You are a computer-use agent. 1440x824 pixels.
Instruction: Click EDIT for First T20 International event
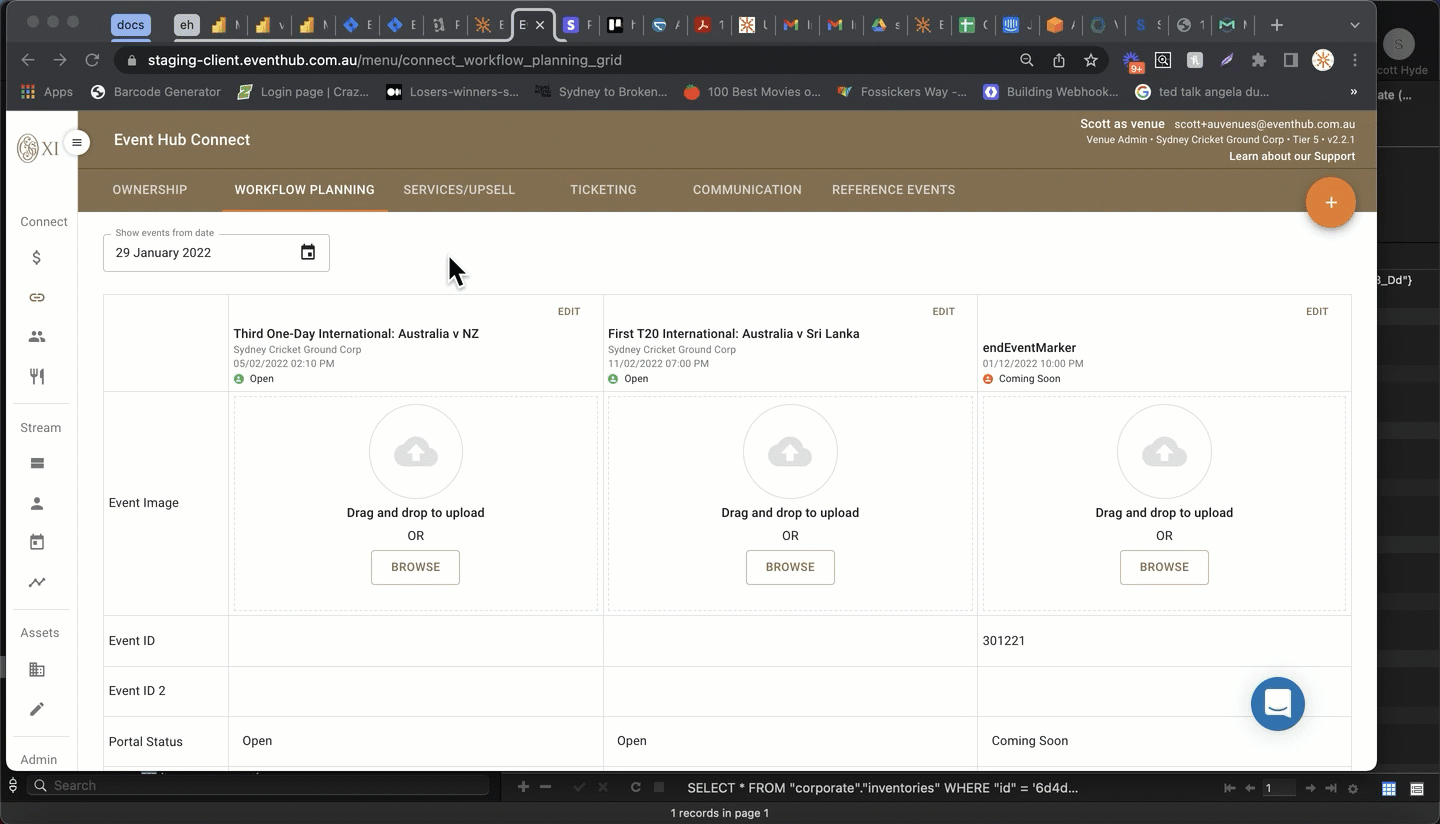943,312
